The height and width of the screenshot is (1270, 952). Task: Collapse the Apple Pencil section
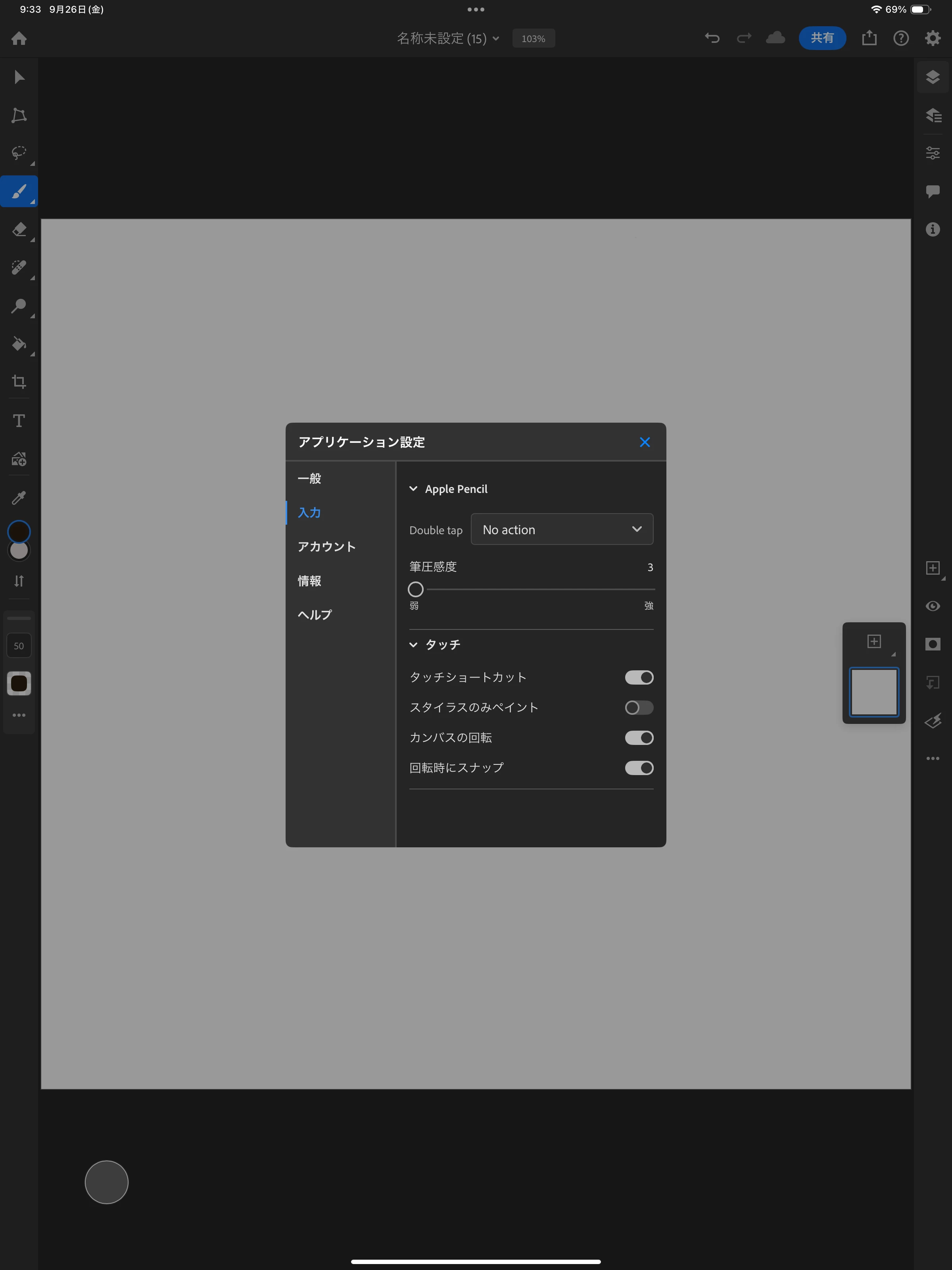[413, 489]
